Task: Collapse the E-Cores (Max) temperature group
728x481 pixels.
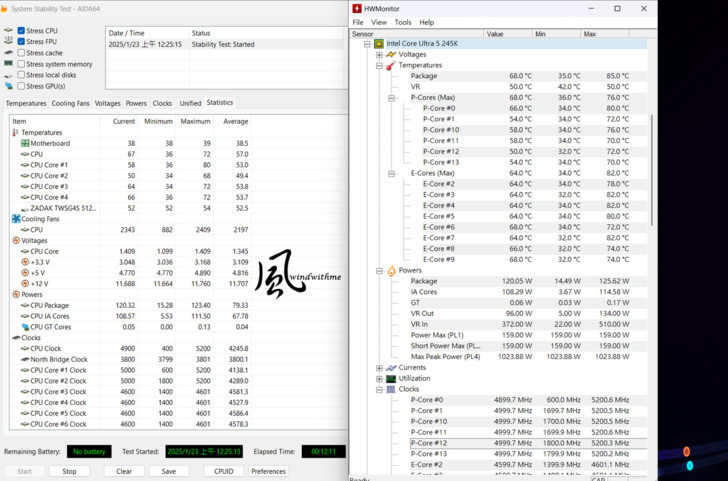Action: click(391, 173)
